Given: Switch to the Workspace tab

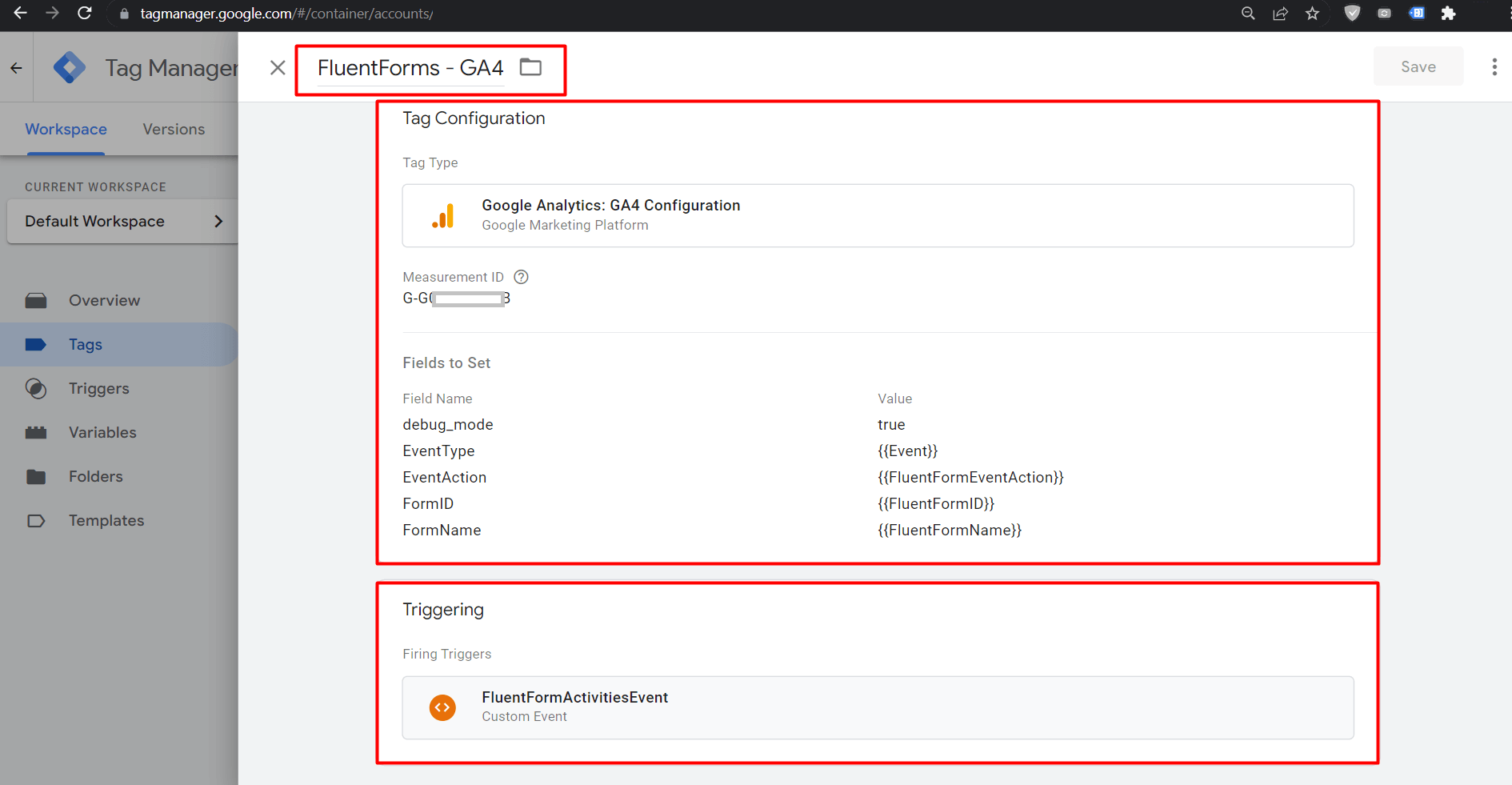Looking at the screenshot, I should point(66,130).
